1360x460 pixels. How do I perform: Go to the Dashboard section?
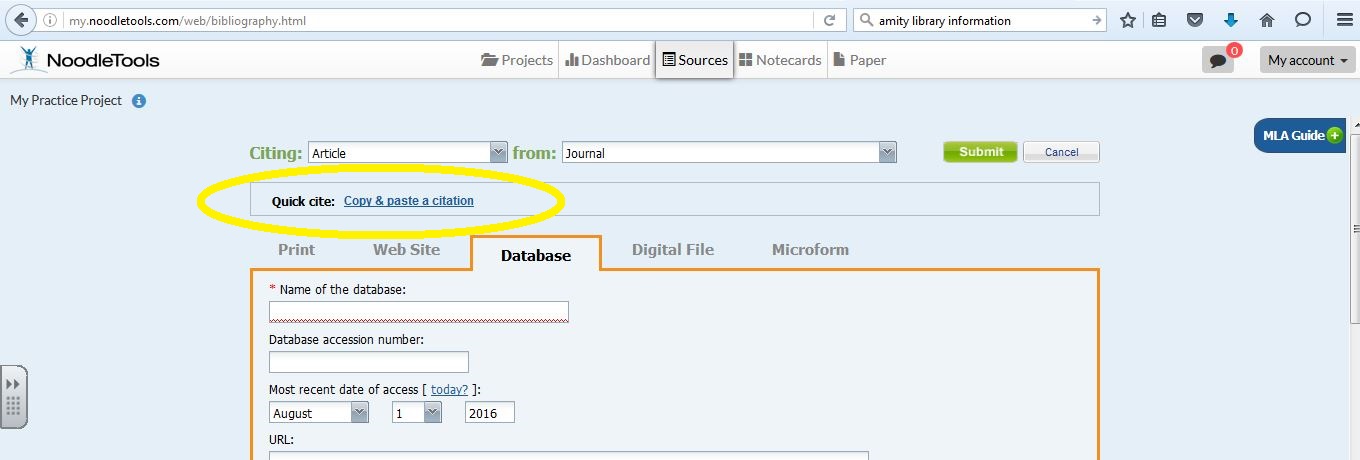[x=607, y=60]
